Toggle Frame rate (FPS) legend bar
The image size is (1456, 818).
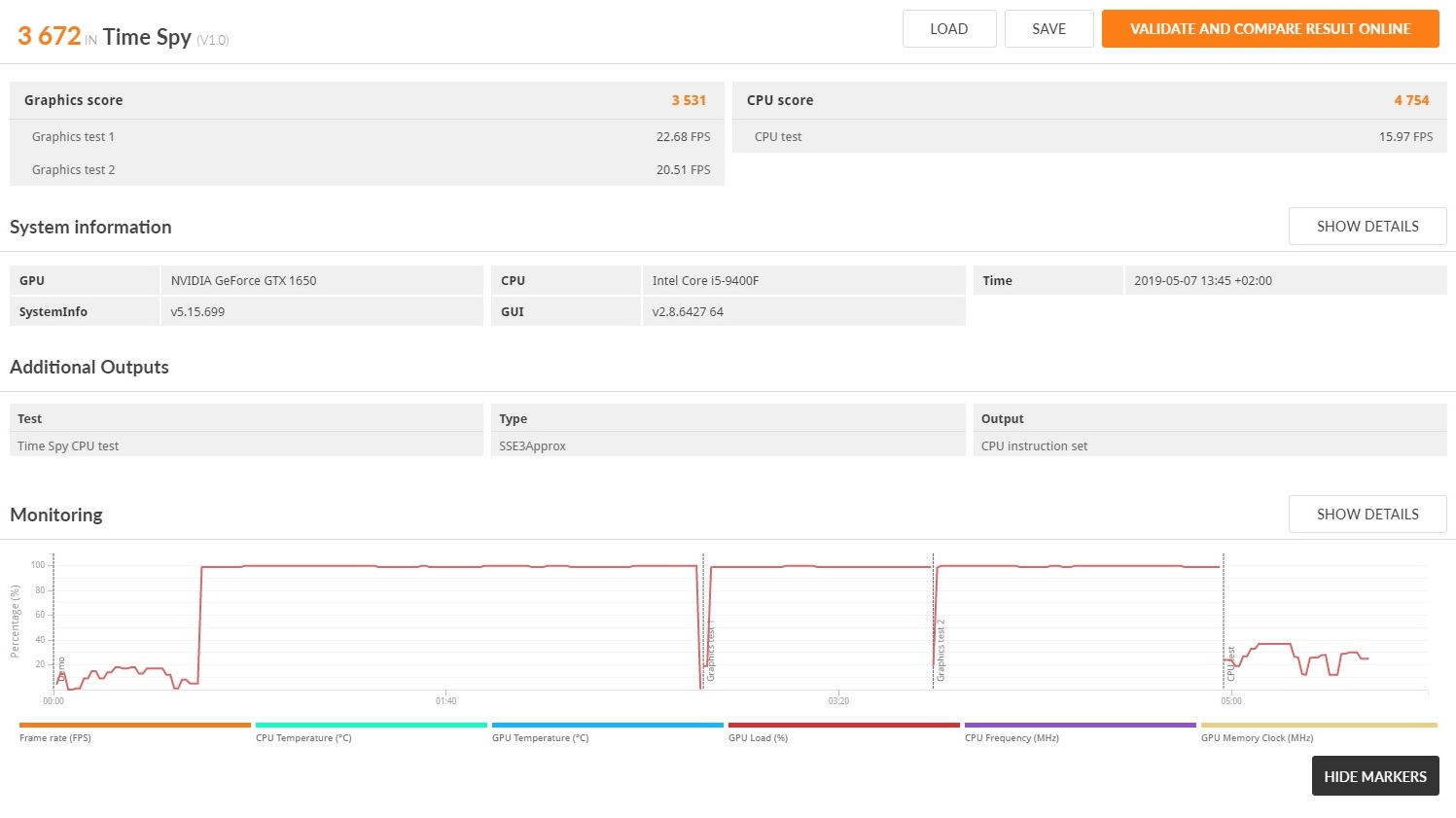coord(135,725)
